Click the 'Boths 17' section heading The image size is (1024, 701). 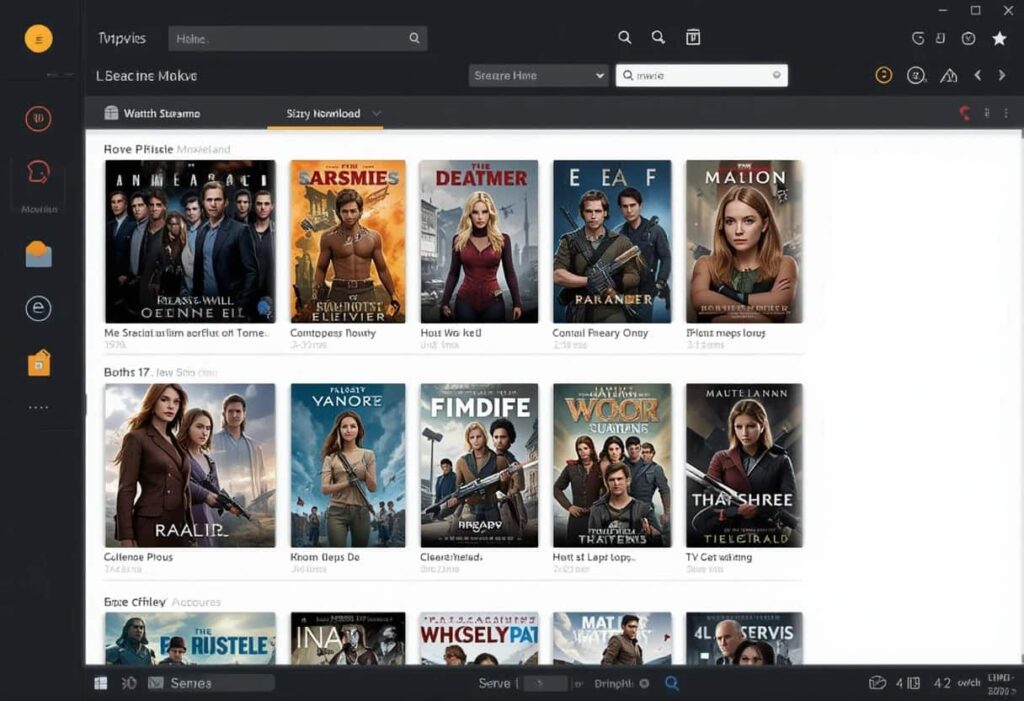point(127,372)
